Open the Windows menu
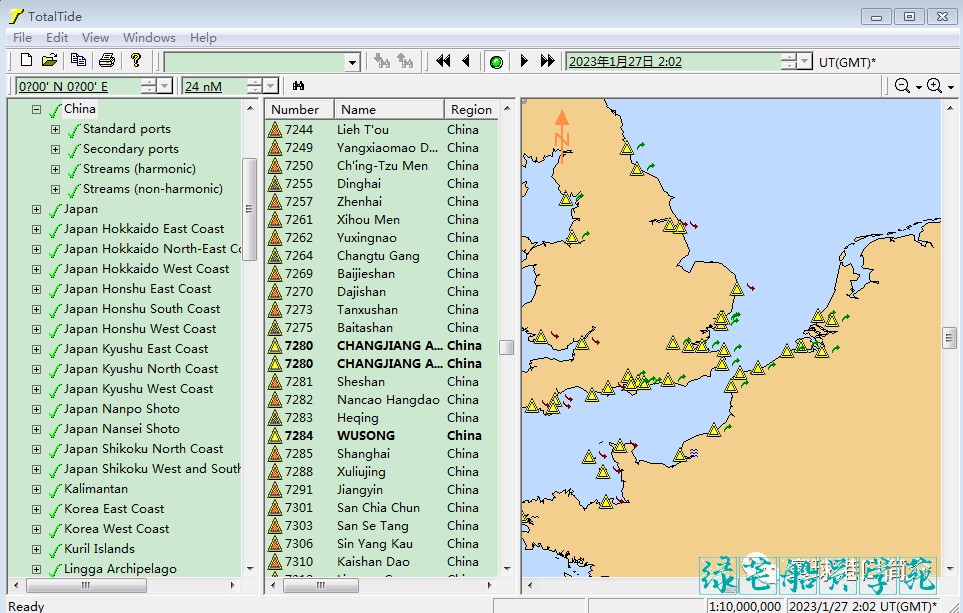Image resolution: width=963 pixels, height=613 pixels. [x=149, y=37]
